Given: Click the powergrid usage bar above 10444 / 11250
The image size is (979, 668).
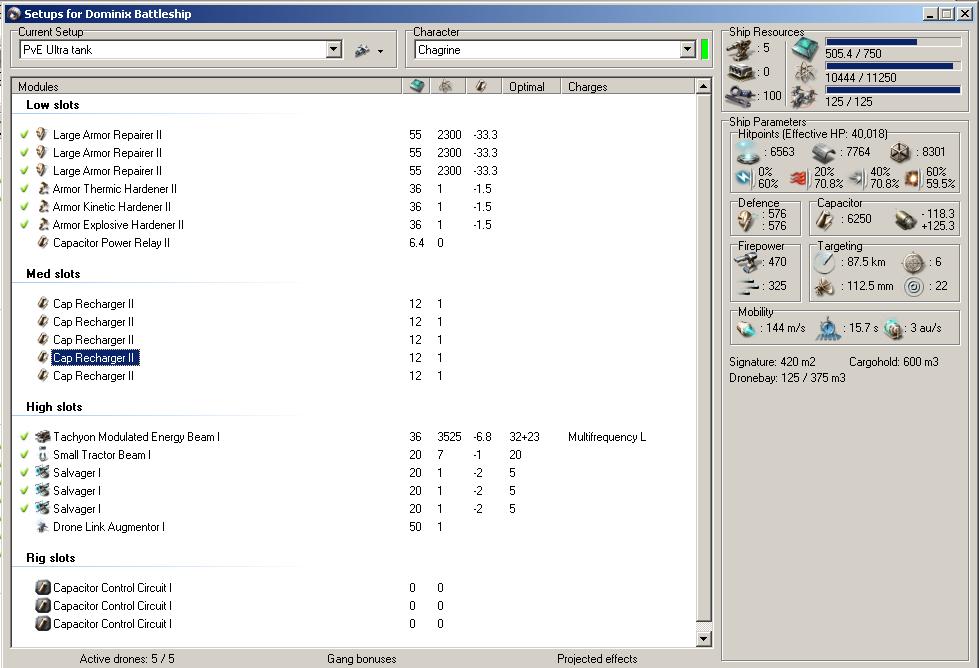Looking at the screenshot, I should coord(893,66).
